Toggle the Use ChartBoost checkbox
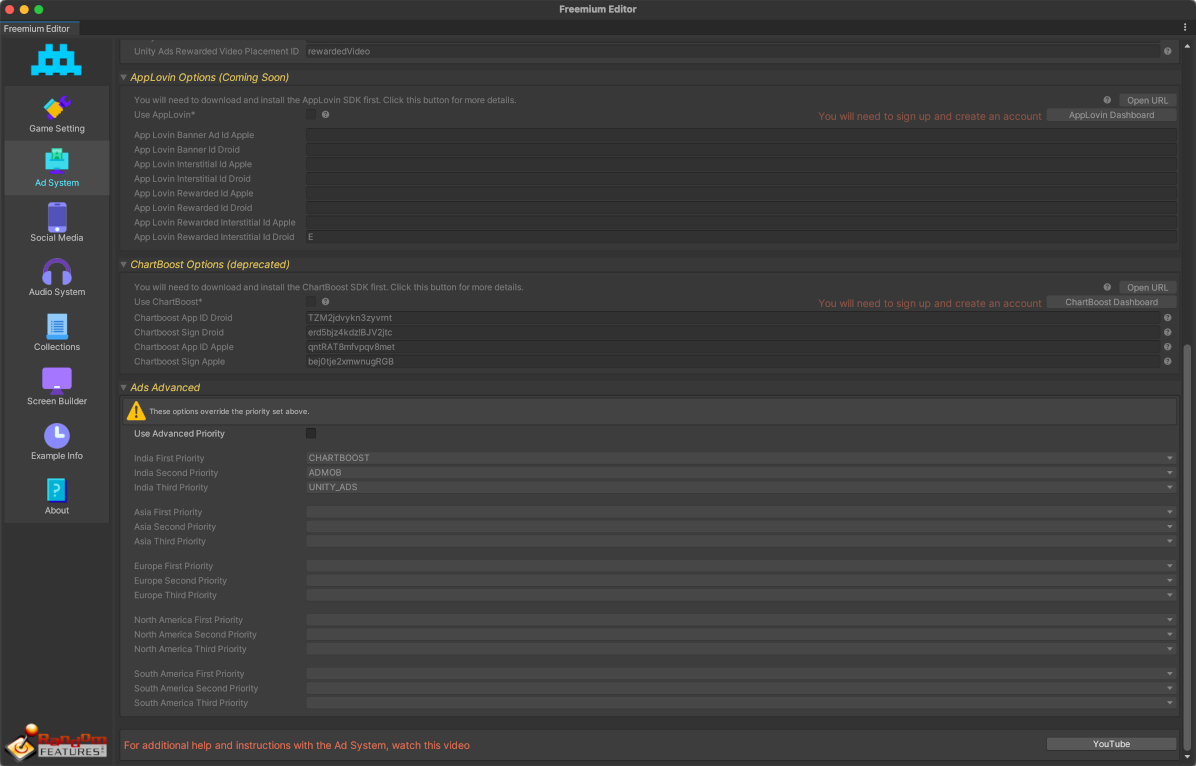The image size is (1196, 766). [311, 302]
